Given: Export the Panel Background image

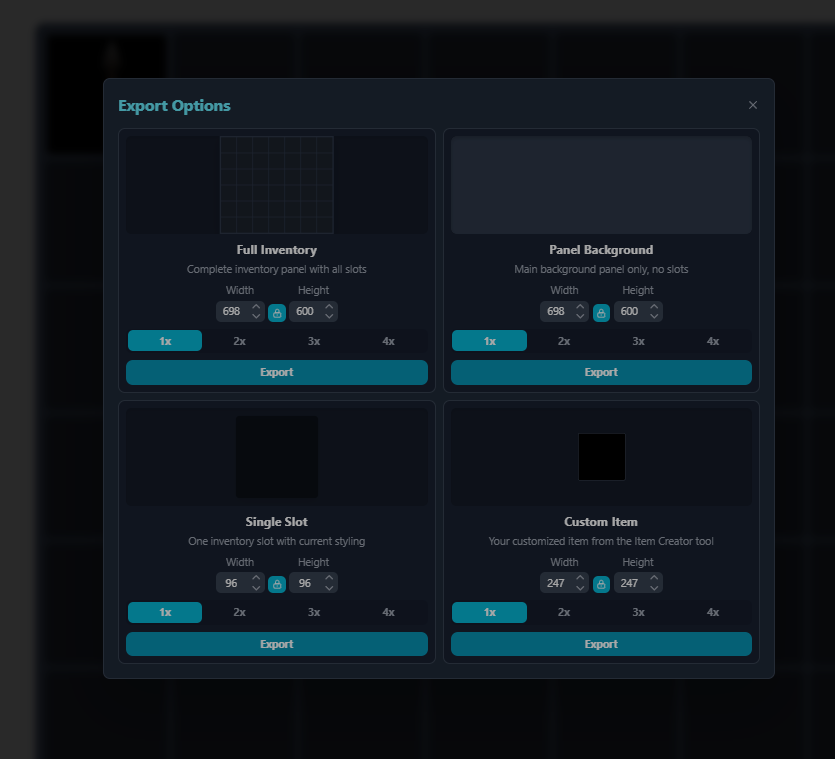Looking at the screenshot, I should pos(601,372).
